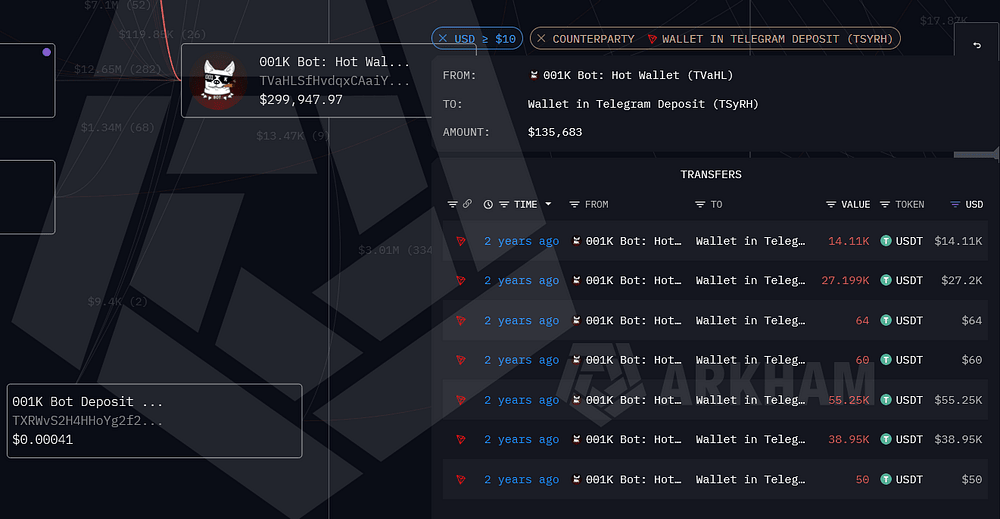Filter transfers by FROM column
1000x519 pixels.
(x=574, y=205)
